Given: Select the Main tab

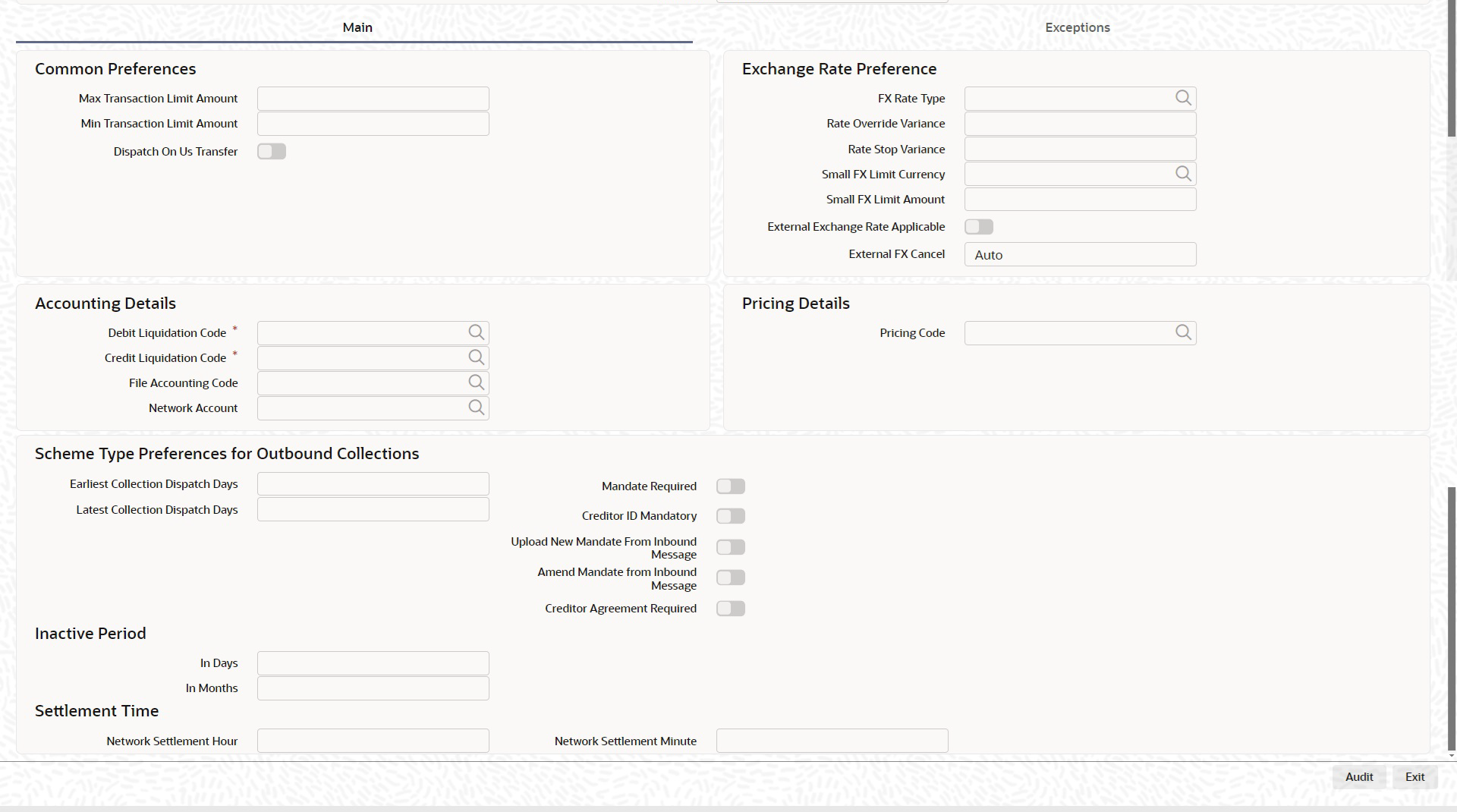Looking at the screenshot, I should 357,27.
